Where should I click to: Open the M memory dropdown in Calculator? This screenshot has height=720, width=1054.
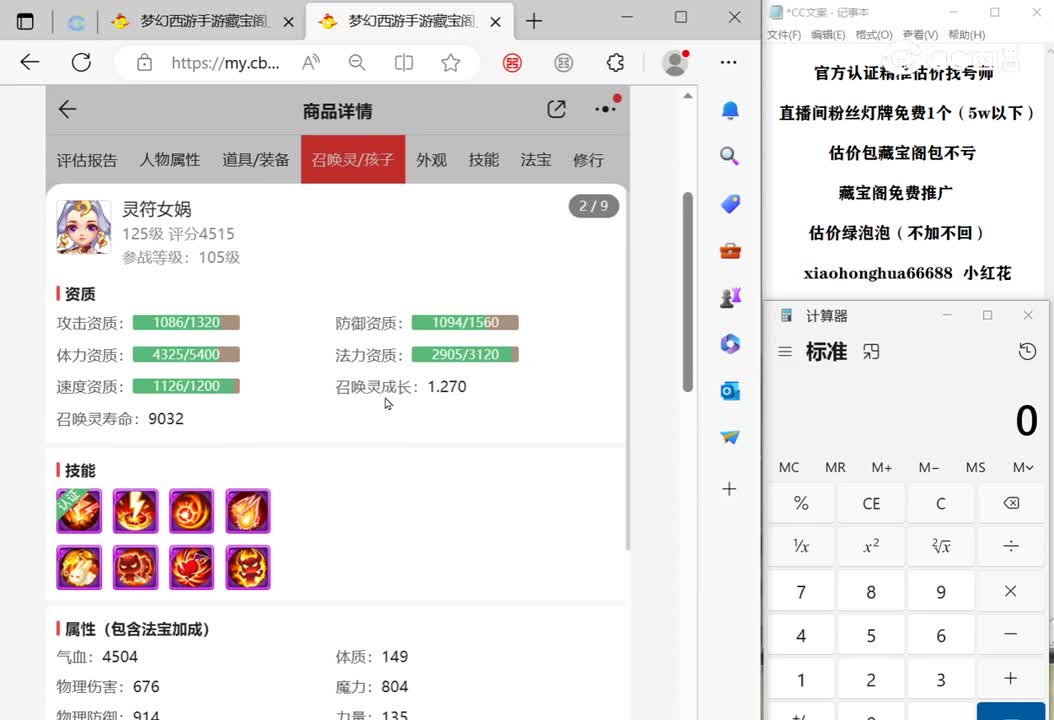(1023, 468)
